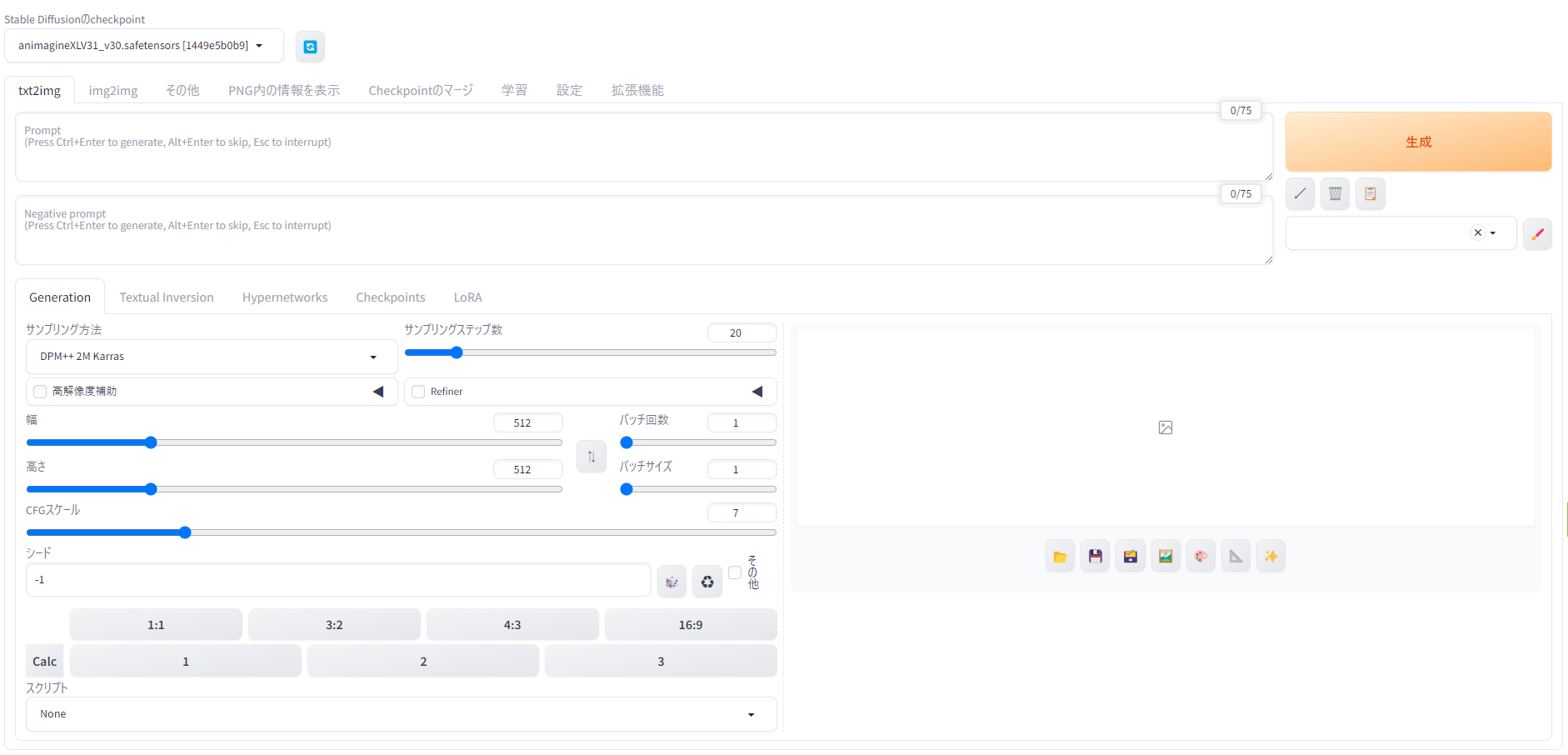Select the Generation sub-tab
1568x755 pixels.
pos(60,297)
